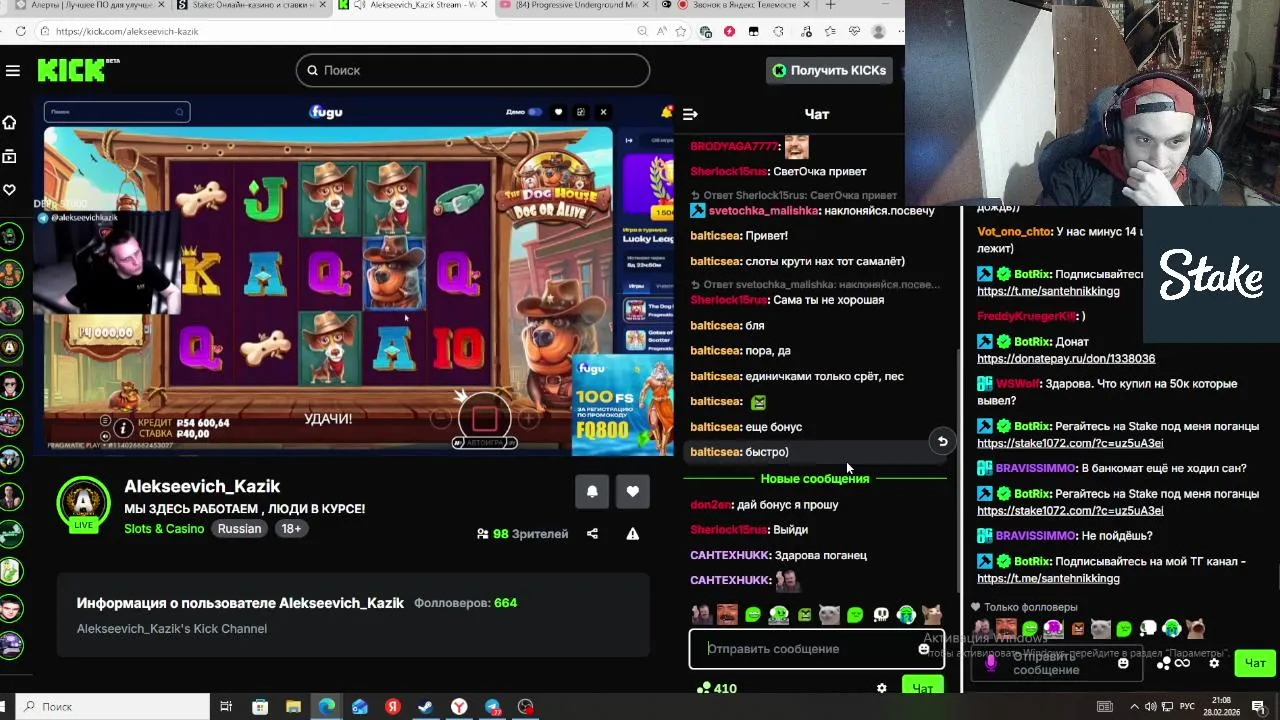The image size is (1280, 720).
Task: Resume chat scrolling via Новые сообщения
Action: [x=815, y=479]
